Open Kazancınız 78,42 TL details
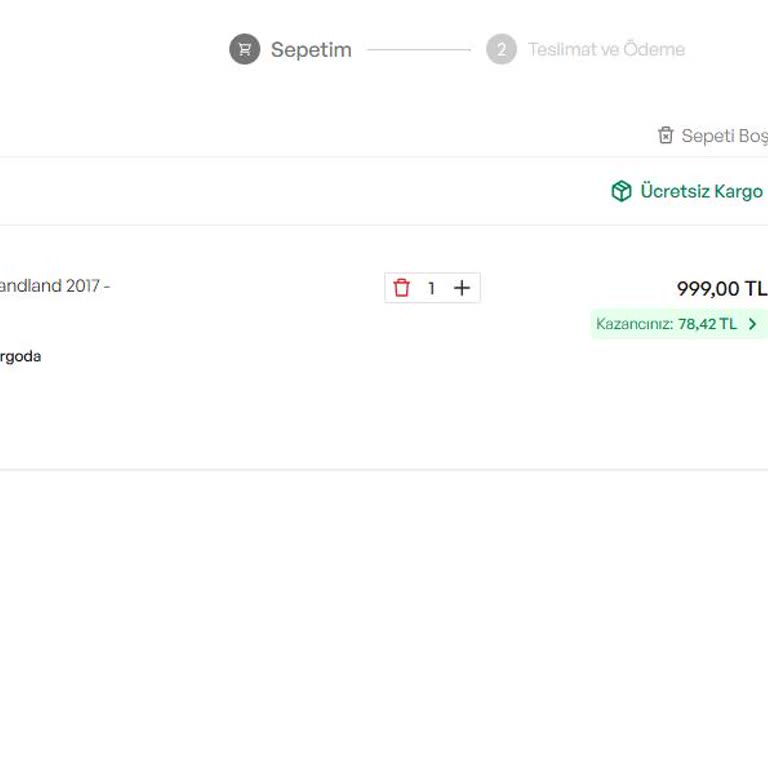 click(x=679, y=324)
